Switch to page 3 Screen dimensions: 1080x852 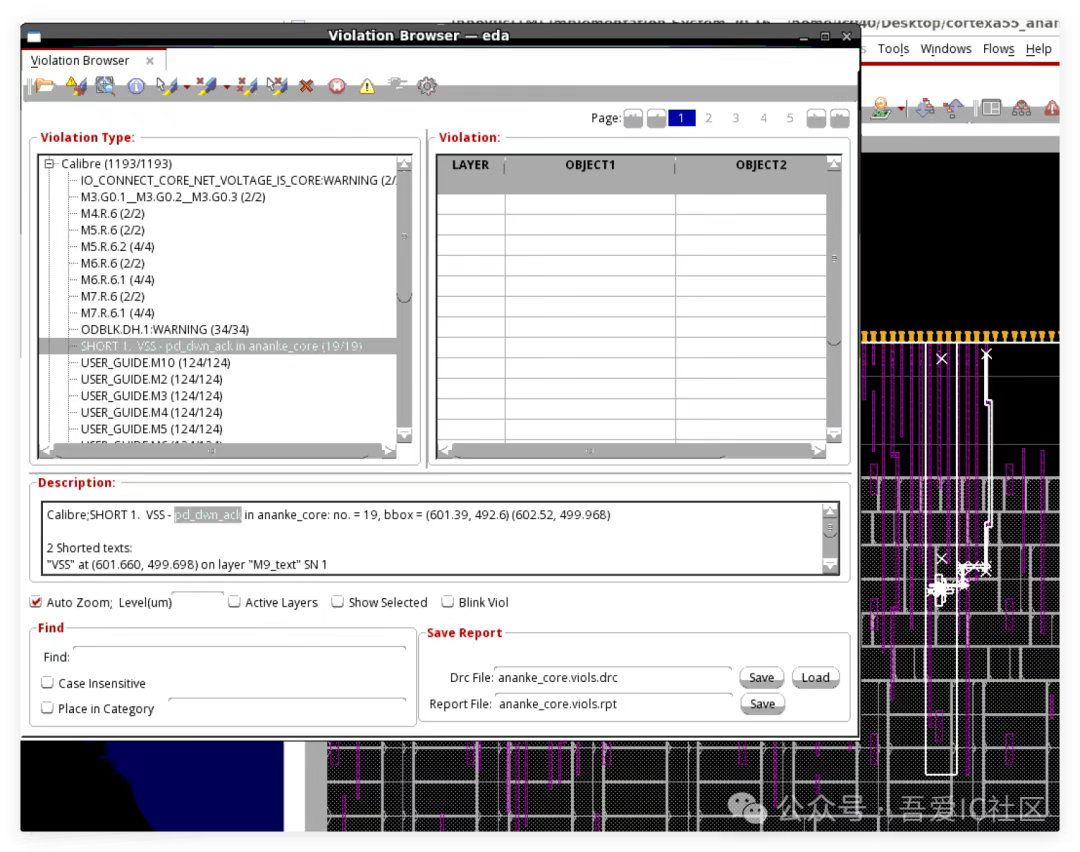coord(736,118)
